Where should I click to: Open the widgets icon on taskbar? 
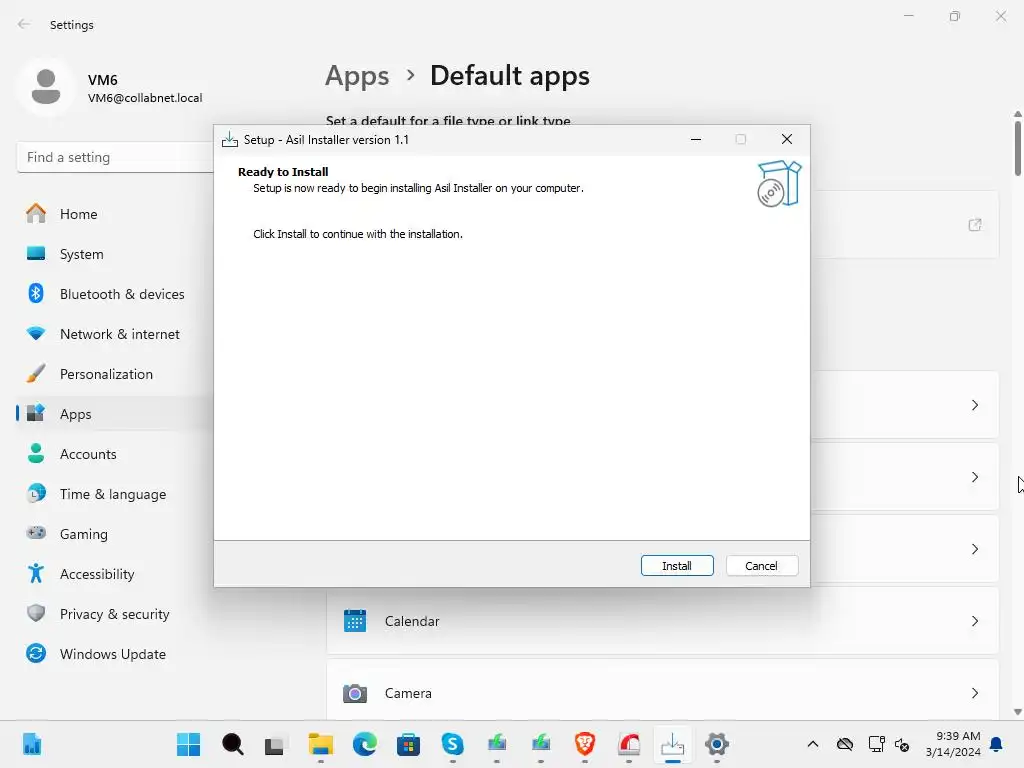pyautogui.click(x=32, y=744)
